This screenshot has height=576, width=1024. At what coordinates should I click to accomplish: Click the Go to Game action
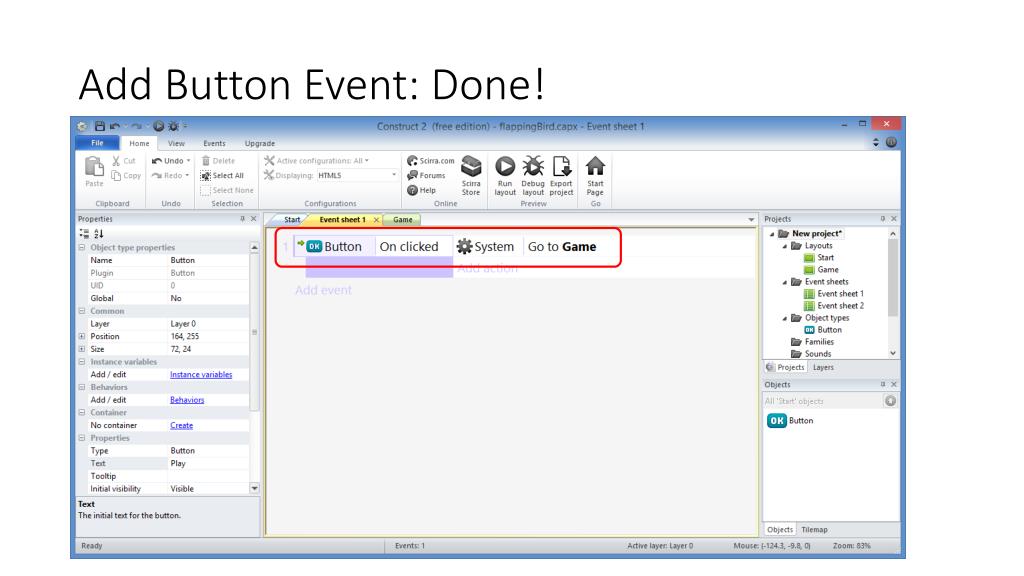pyautogui.click(x=562, y=246)
